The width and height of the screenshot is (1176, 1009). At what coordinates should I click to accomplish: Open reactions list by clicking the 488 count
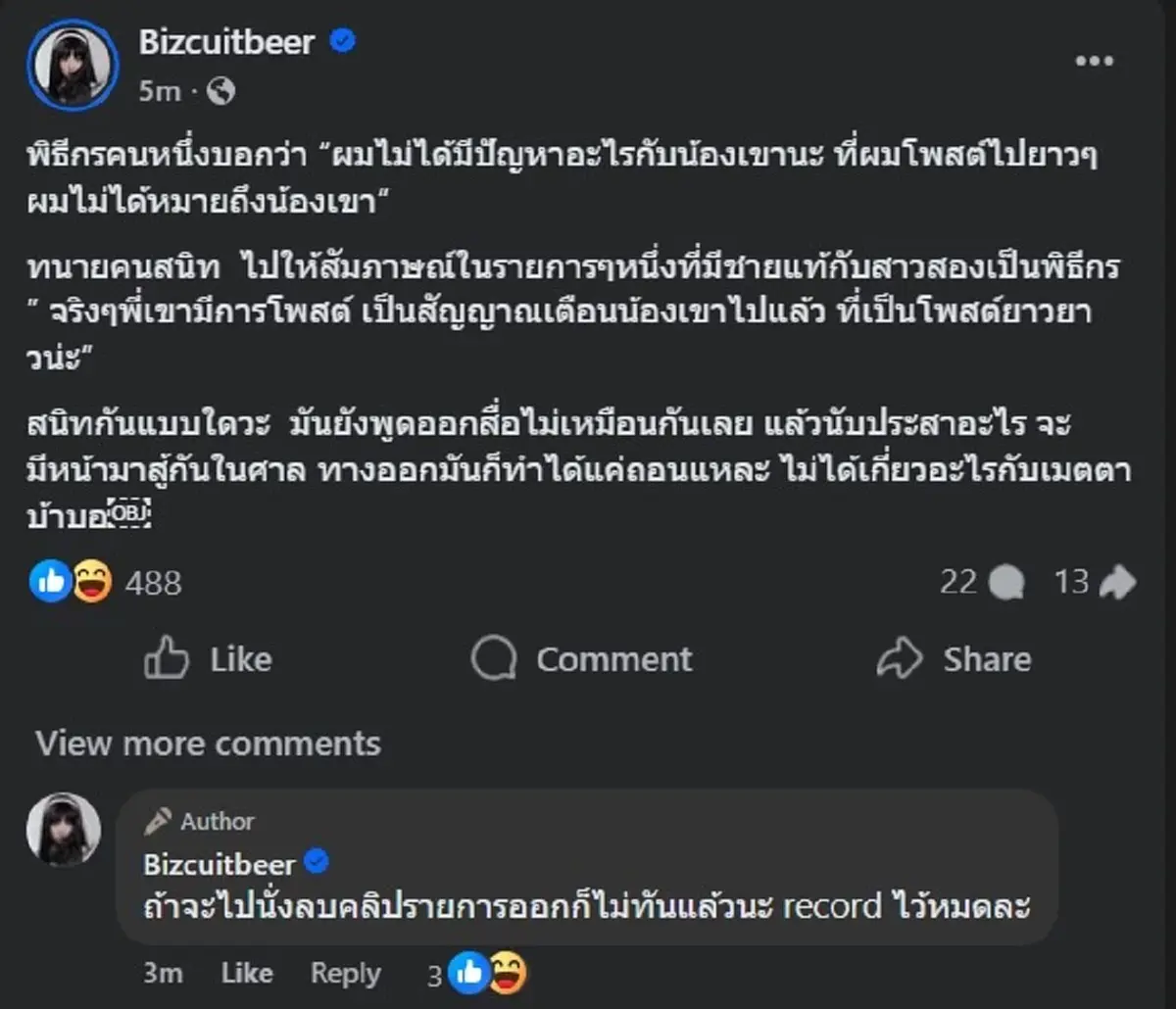click(x=152, y=583)
